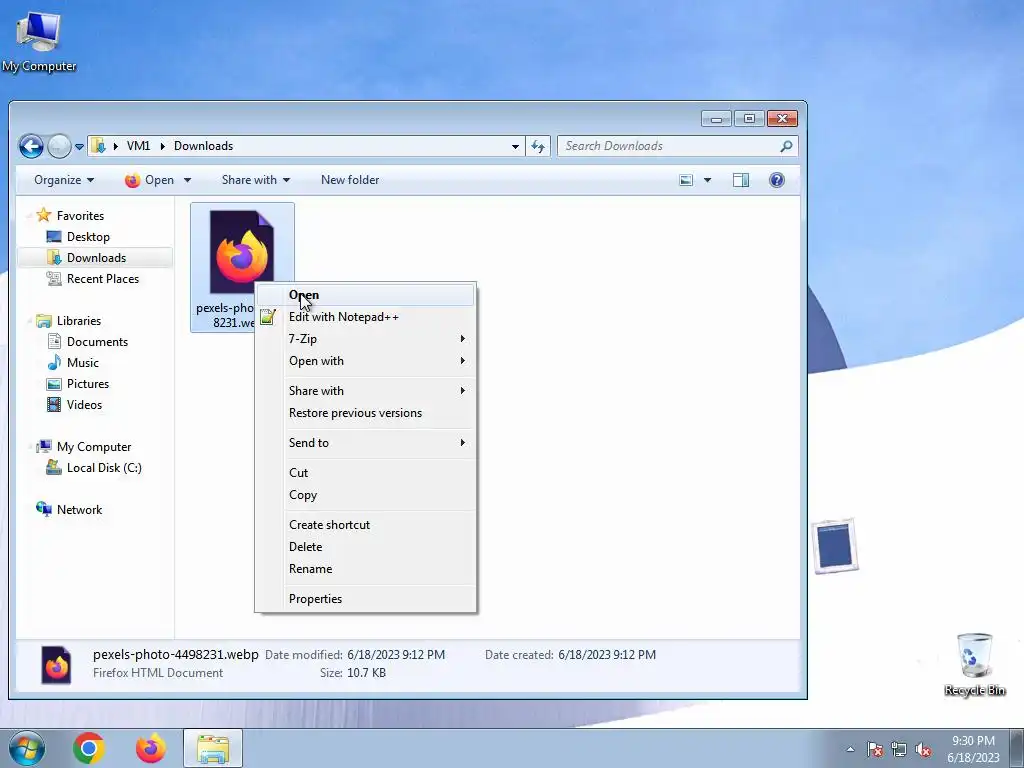Screen dimensions: 1024x768
Task: Expand the Share with submenu in context menu
Action: pos(366,391)
